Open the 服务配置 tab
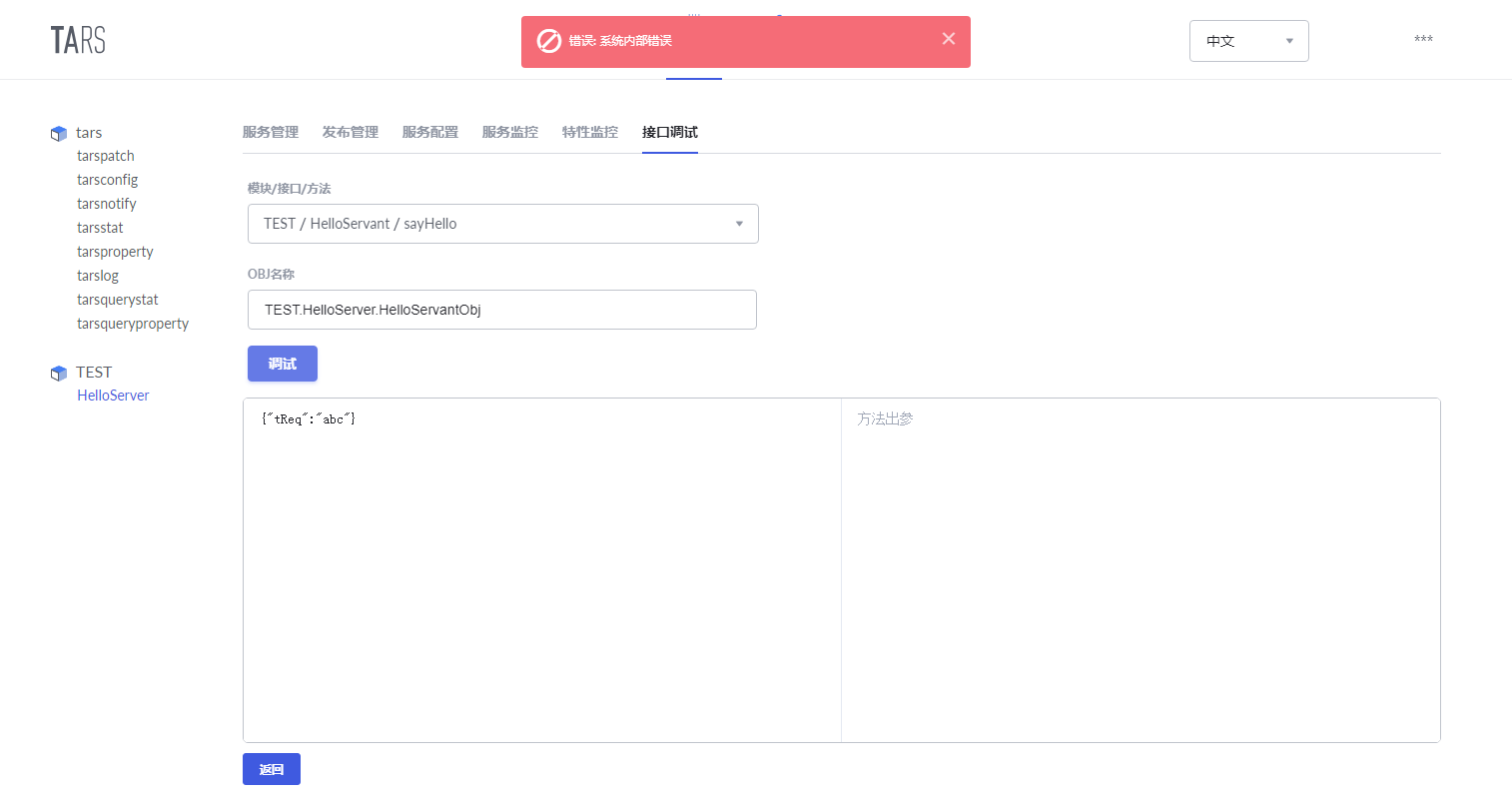Image resolution: width=1512 pixels, height=810 pixels. tap(430, 131)
